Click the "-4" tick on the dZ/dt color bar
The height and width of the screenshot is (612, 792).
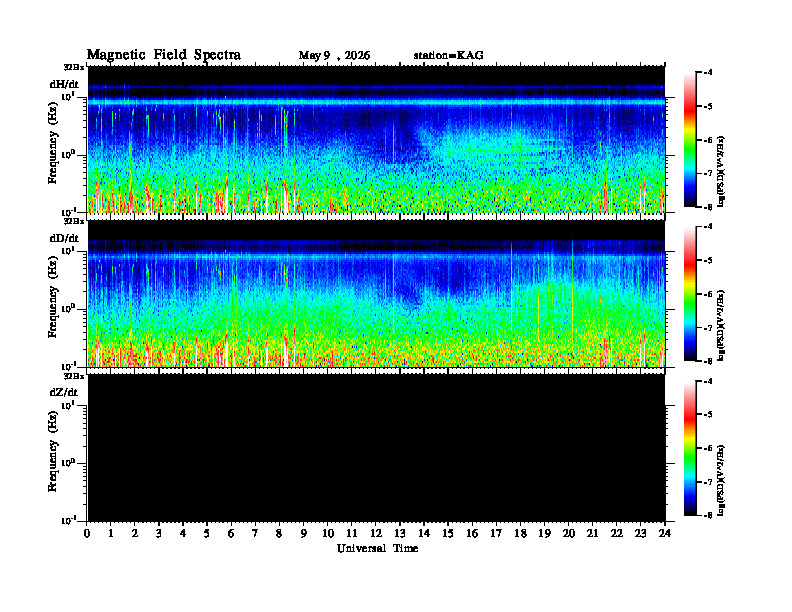click(708, 382)
